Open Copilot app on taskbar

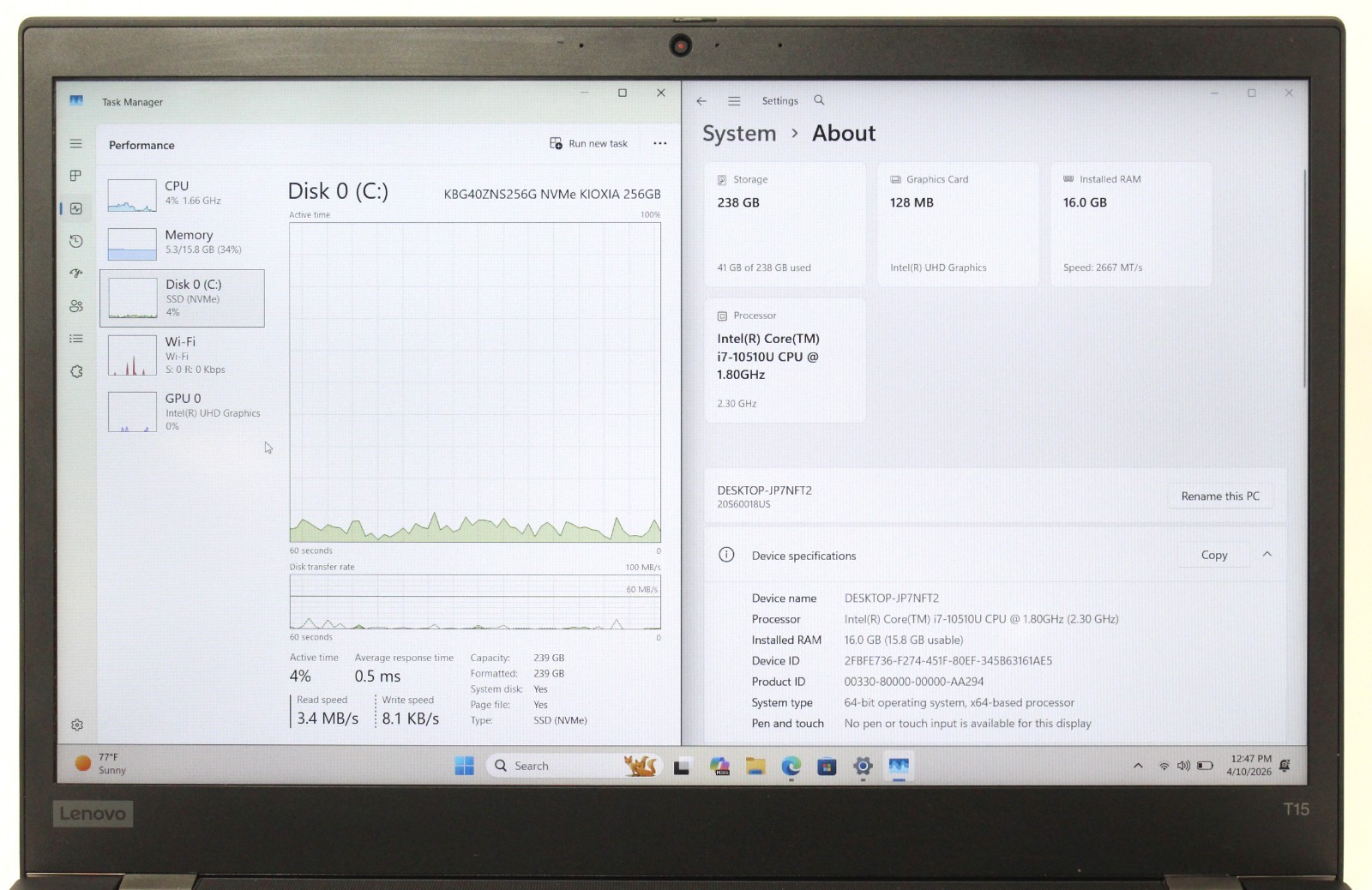pyautogui.click(x=719, y=767)
